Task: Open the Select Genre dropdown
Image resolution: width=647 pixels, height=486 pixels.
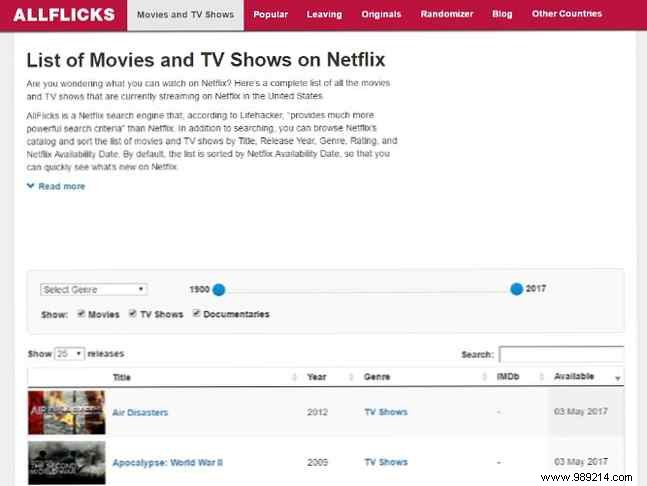Action: pos(94,290)
